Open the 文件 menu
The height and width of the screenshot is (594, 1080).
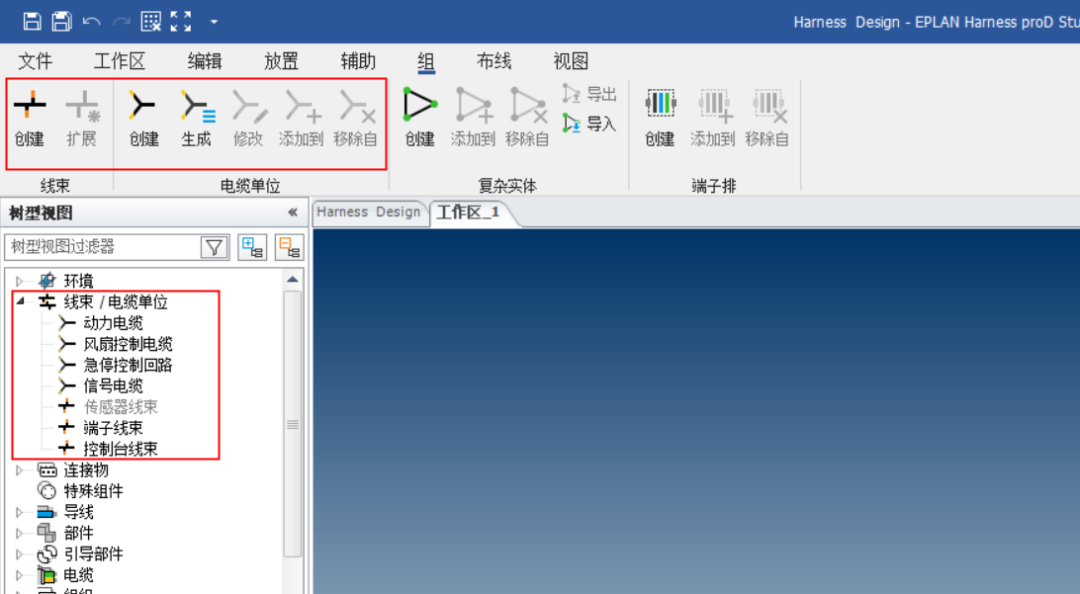(35, 61)
